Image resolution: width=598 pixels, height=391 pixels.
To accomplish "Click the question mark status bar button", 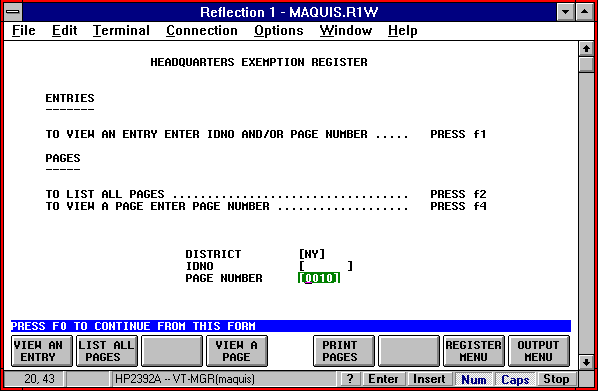I will pos(350,379).
